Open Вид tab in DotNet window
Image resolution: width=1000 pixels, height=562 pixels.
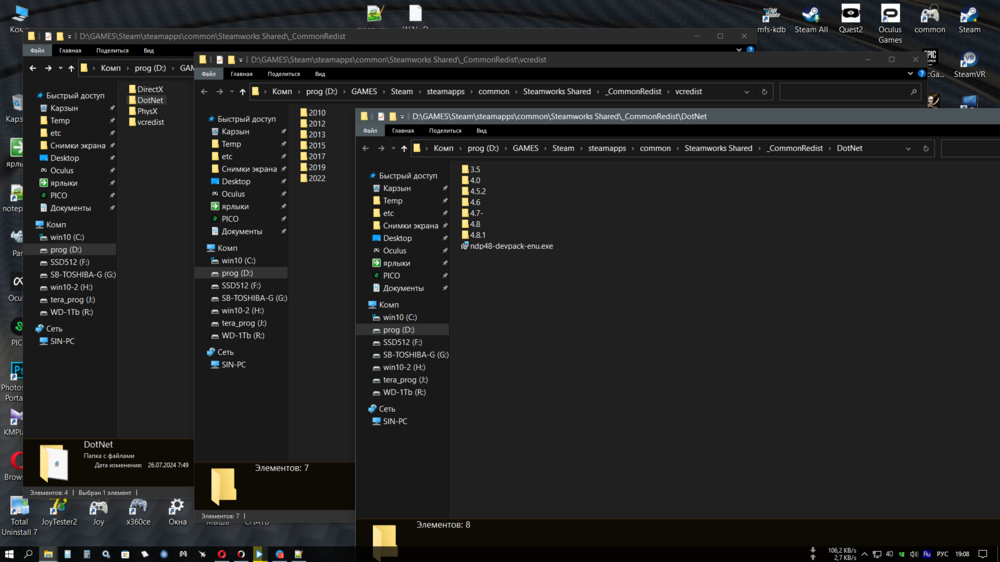(x=482, y=131)
